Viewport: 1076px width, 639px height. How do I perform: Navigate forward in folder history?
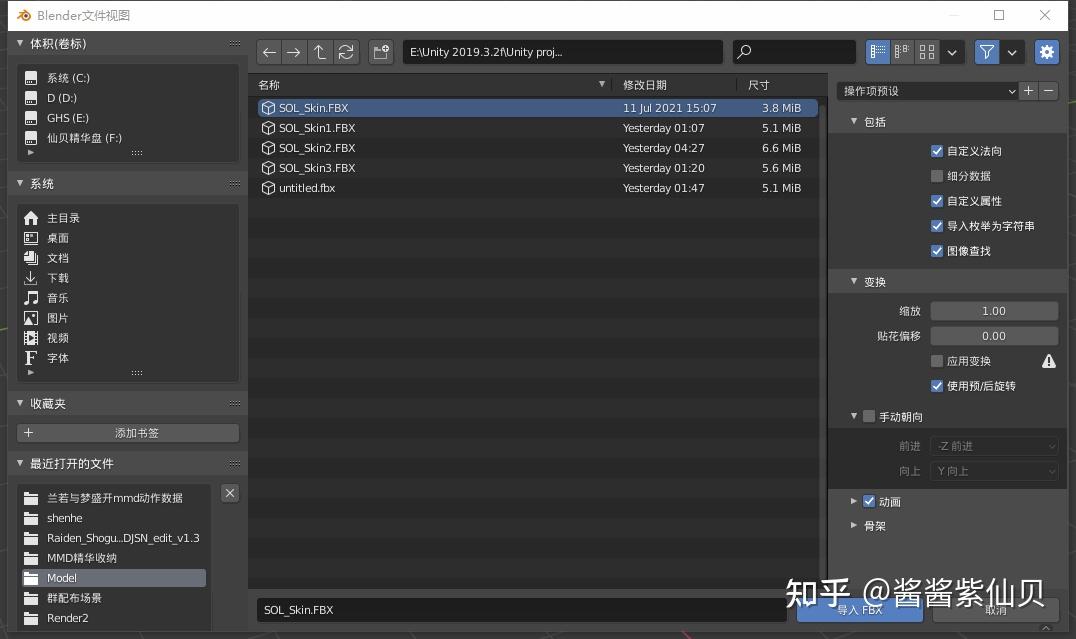(x=294, y=52)
